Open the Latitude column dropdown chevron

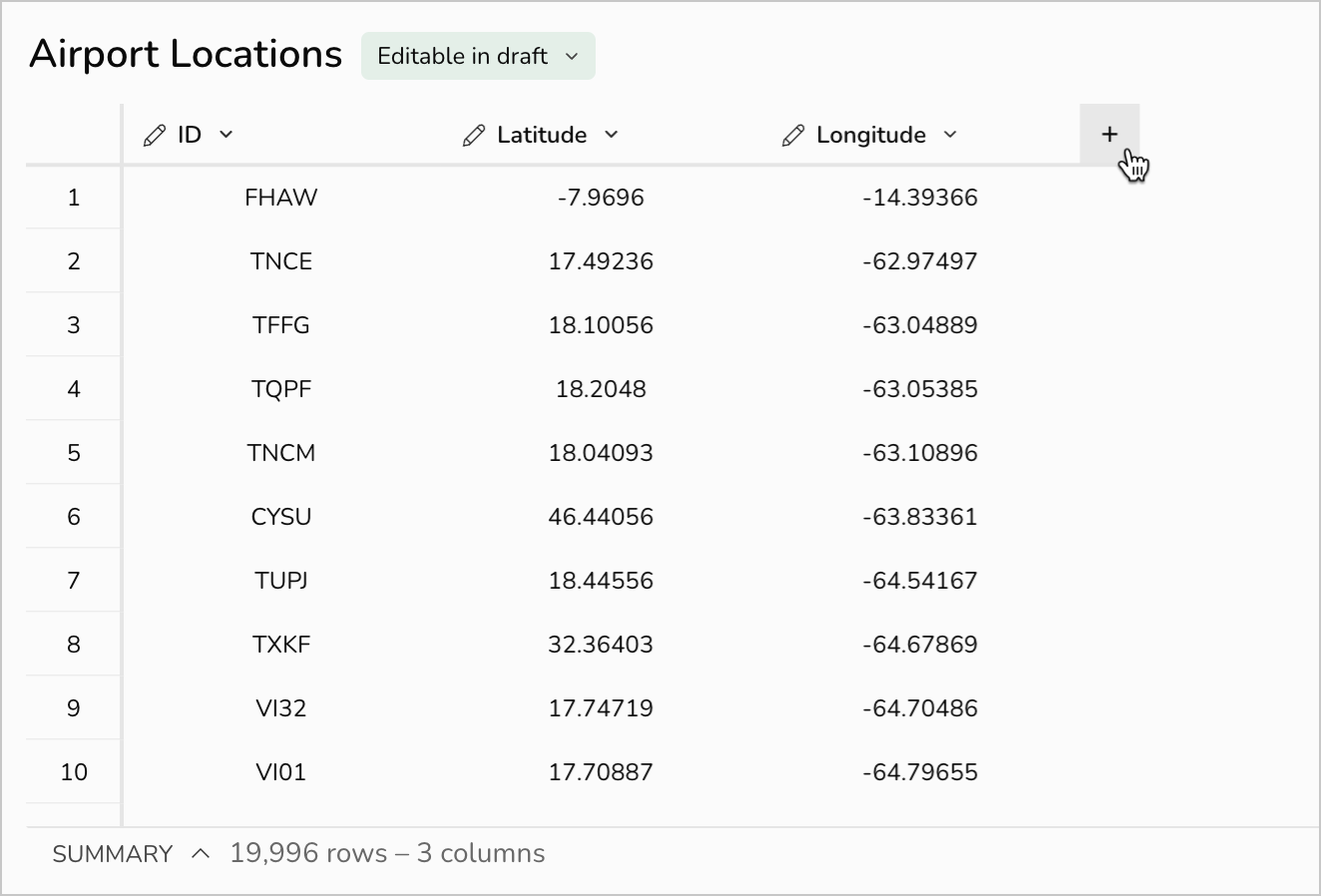coord(612,135)
